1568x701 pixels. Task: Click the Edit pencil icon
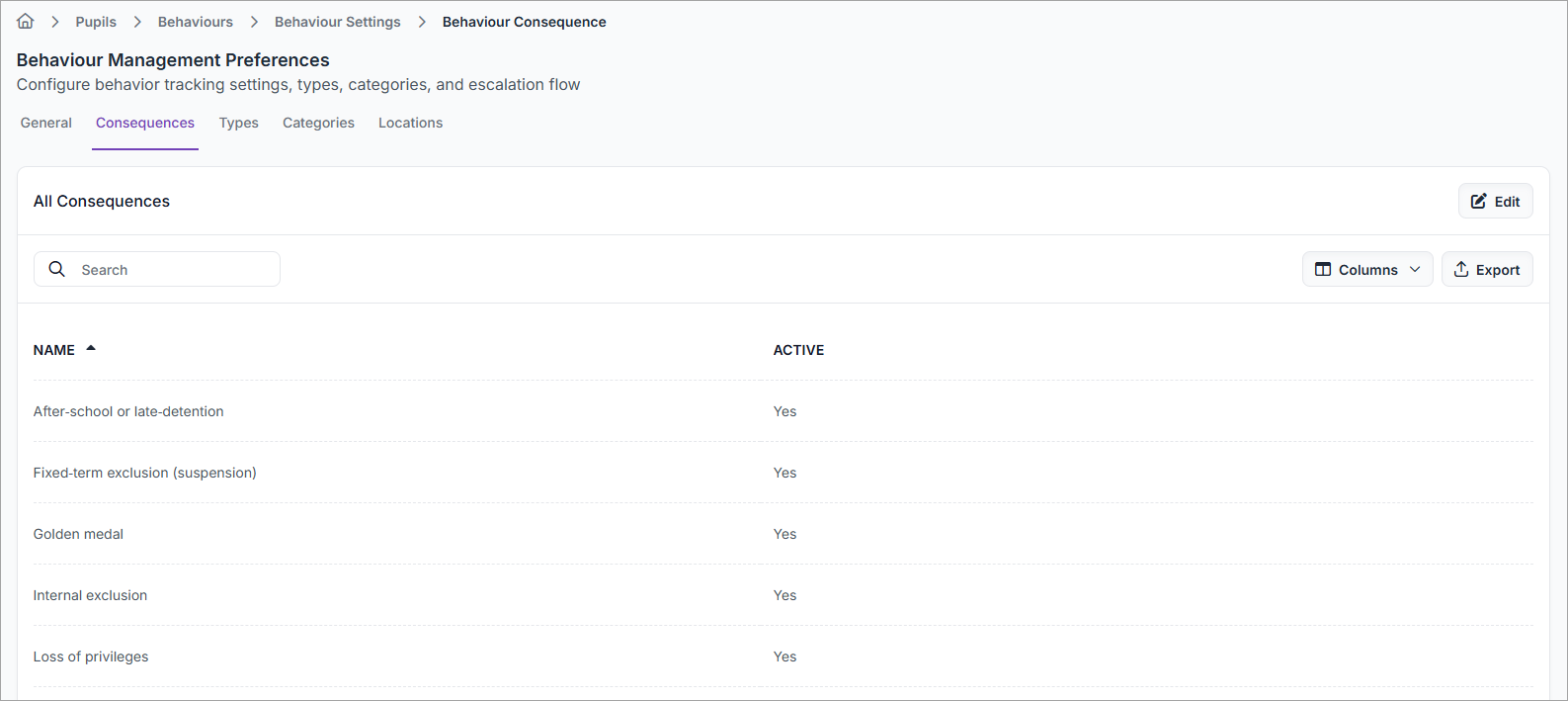click(x=1478, y=202)
